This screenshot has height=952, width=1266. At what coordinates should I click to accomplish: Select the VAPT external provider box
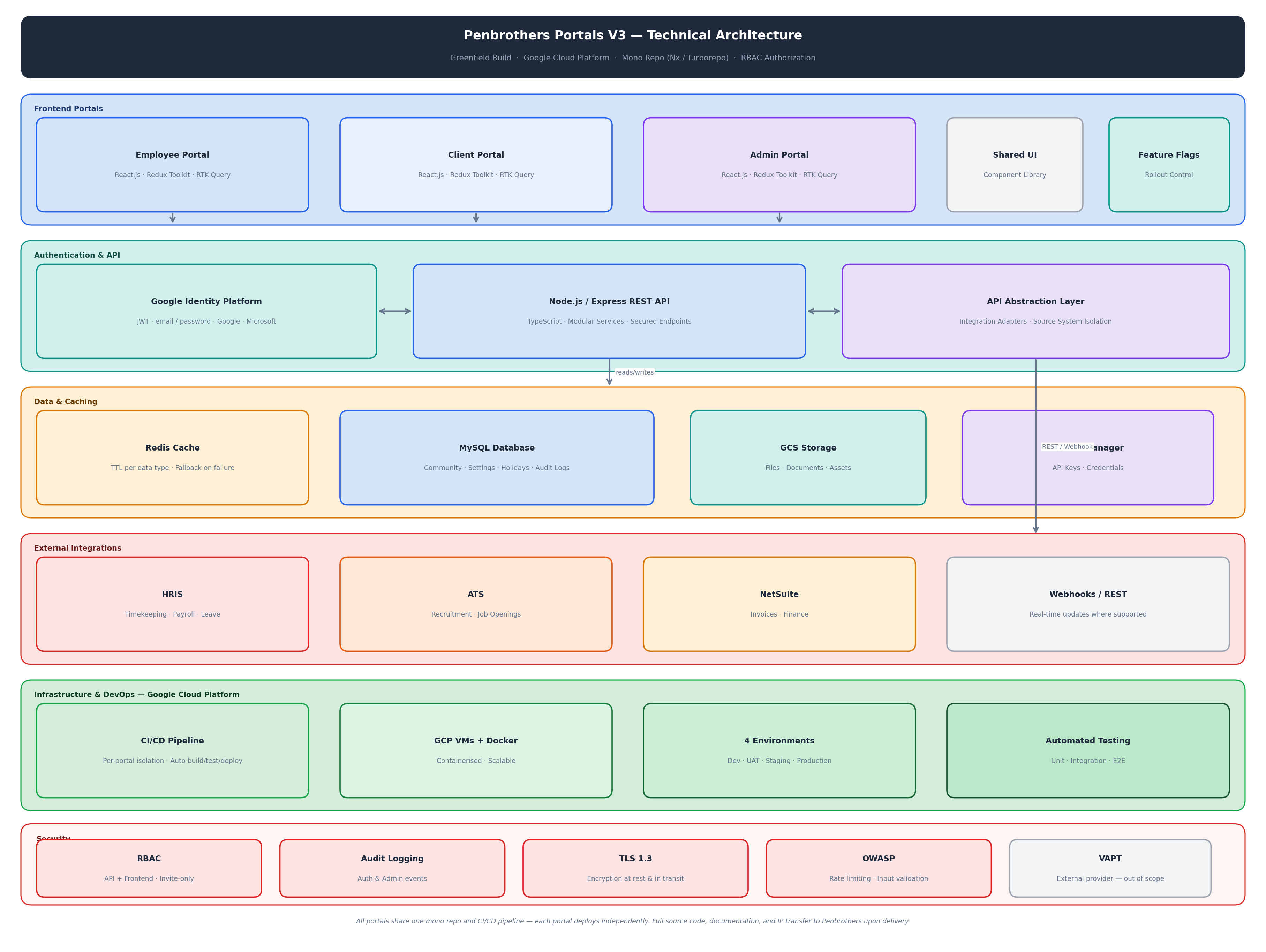coord(1110,868)
